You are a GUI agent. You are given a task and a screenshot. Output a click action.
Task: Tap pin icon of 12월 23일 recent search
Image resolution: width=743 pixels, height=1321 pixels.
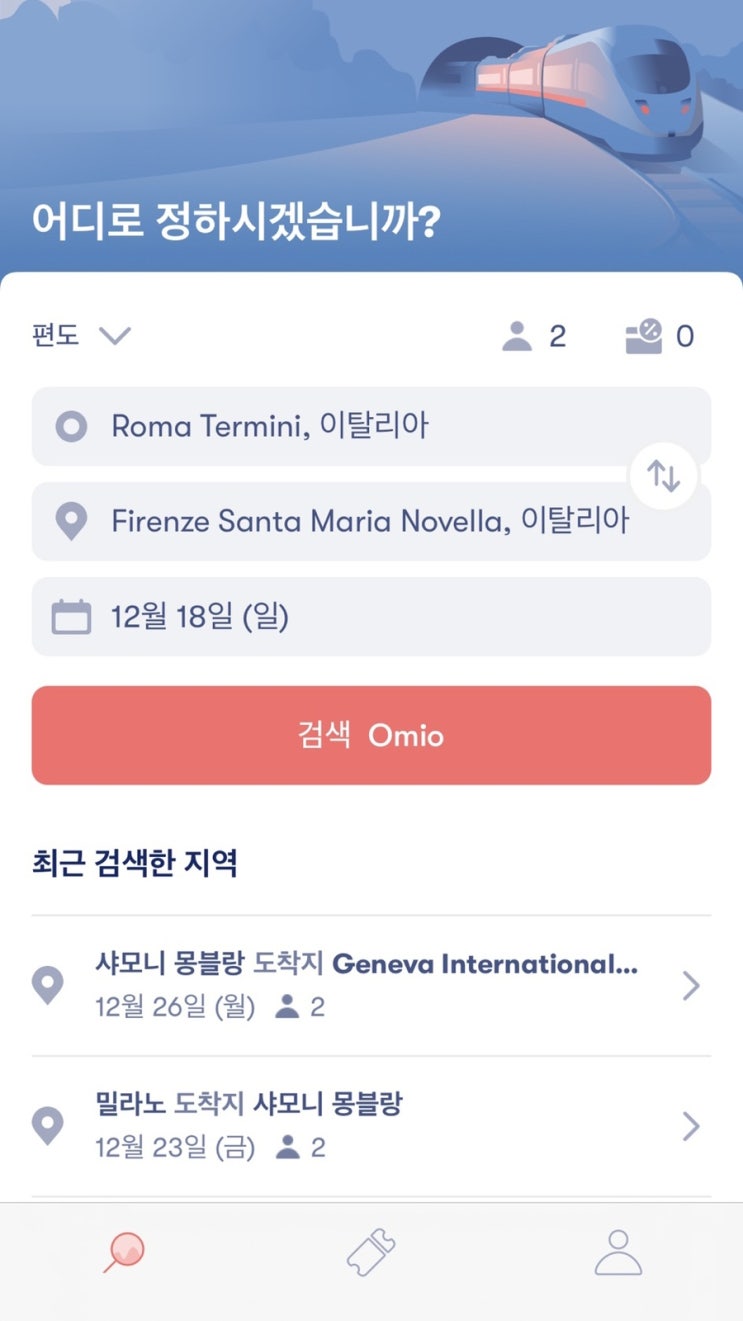point(48,1127)
